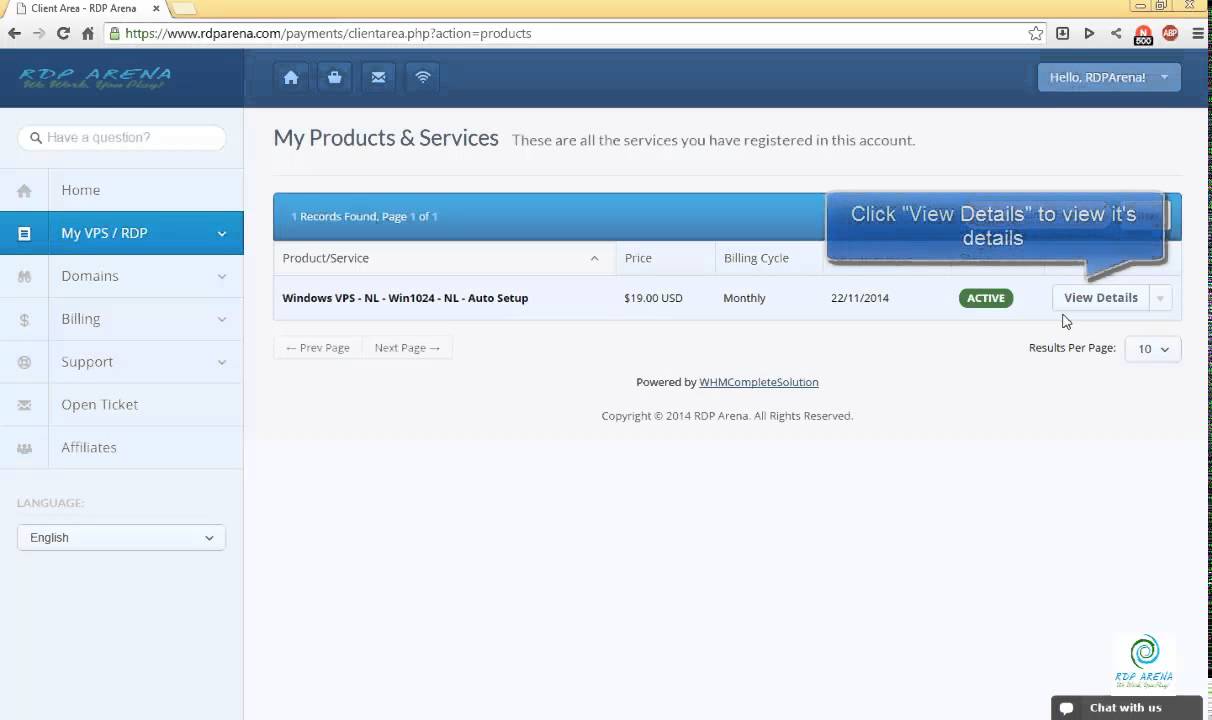Click chevron next to Billing in sidebar
The image size is (1212, 720).
click(222, 320)
